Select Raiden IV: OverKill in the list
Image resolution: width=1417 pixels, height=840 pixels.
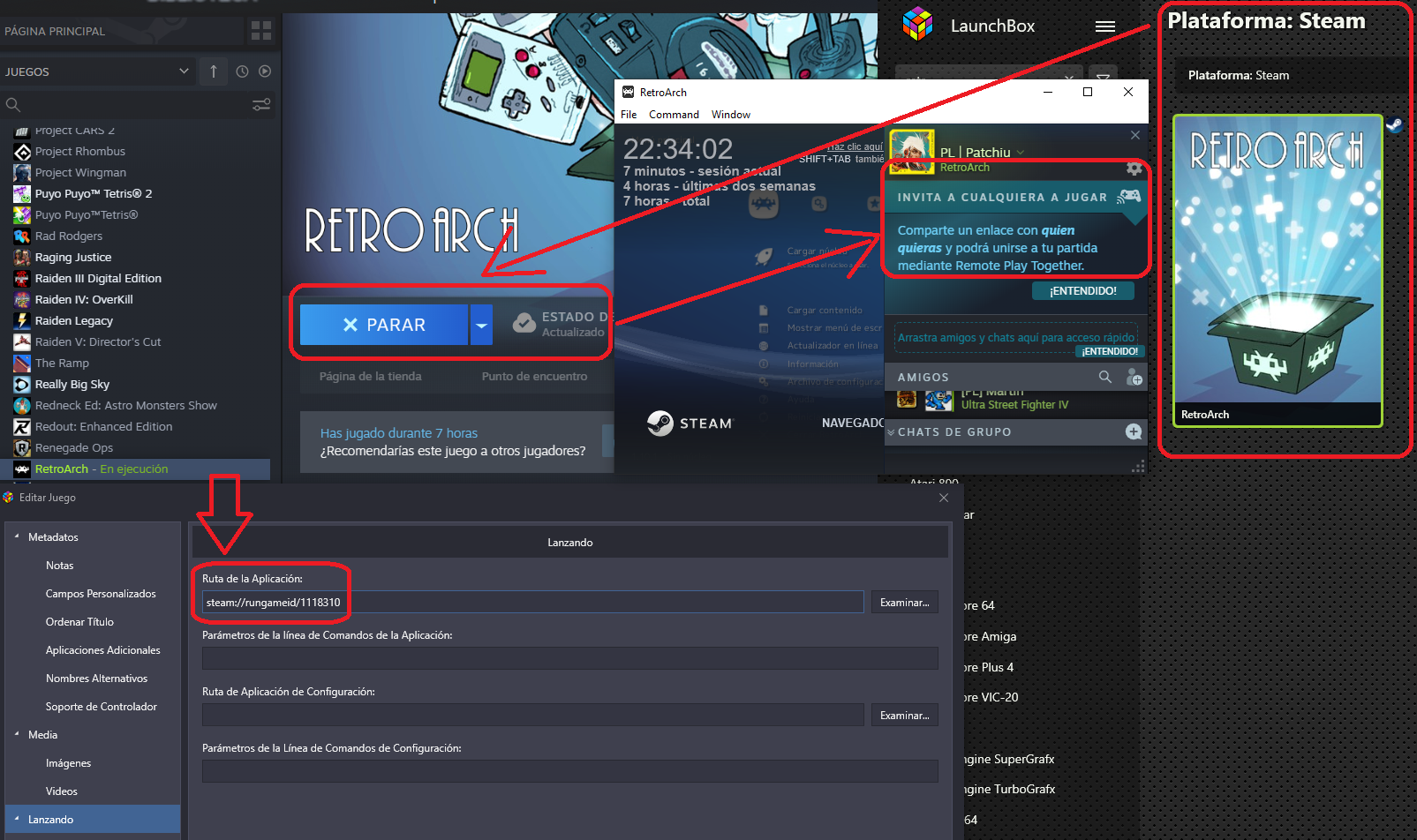pos(84,300)
